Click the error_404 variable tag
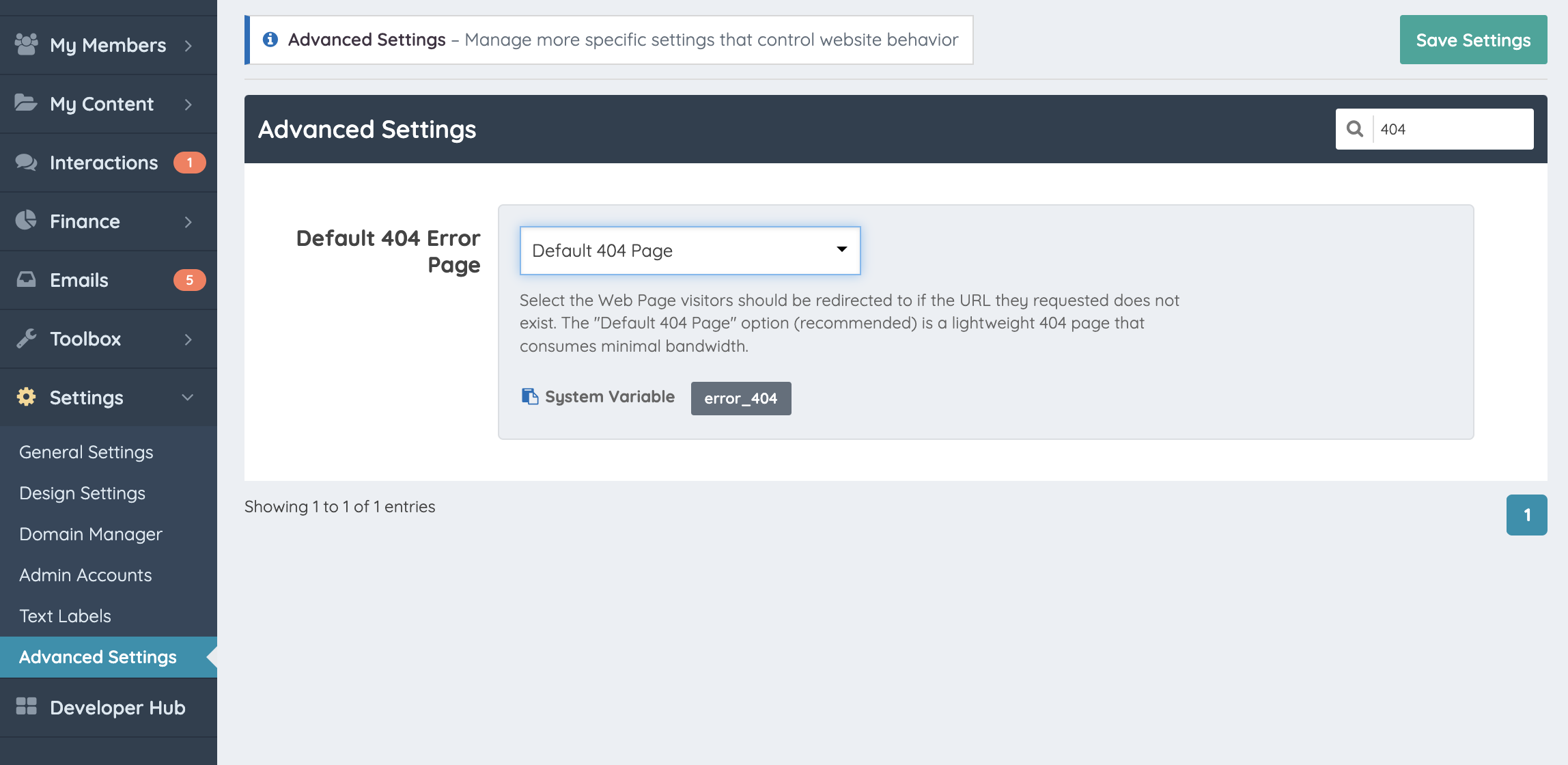The width and height of the screenshot is (1568, 765). (740, 398)
